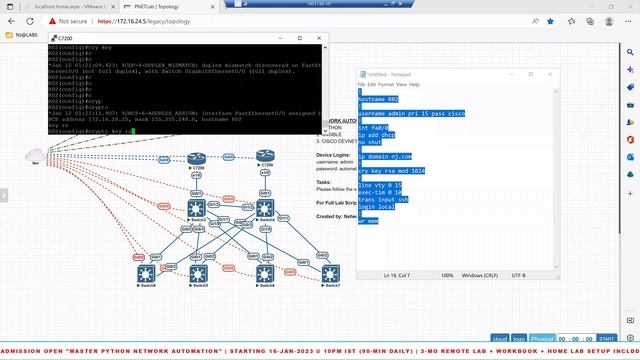Switch to the PNETLab Topology tab

click(169, 7)
